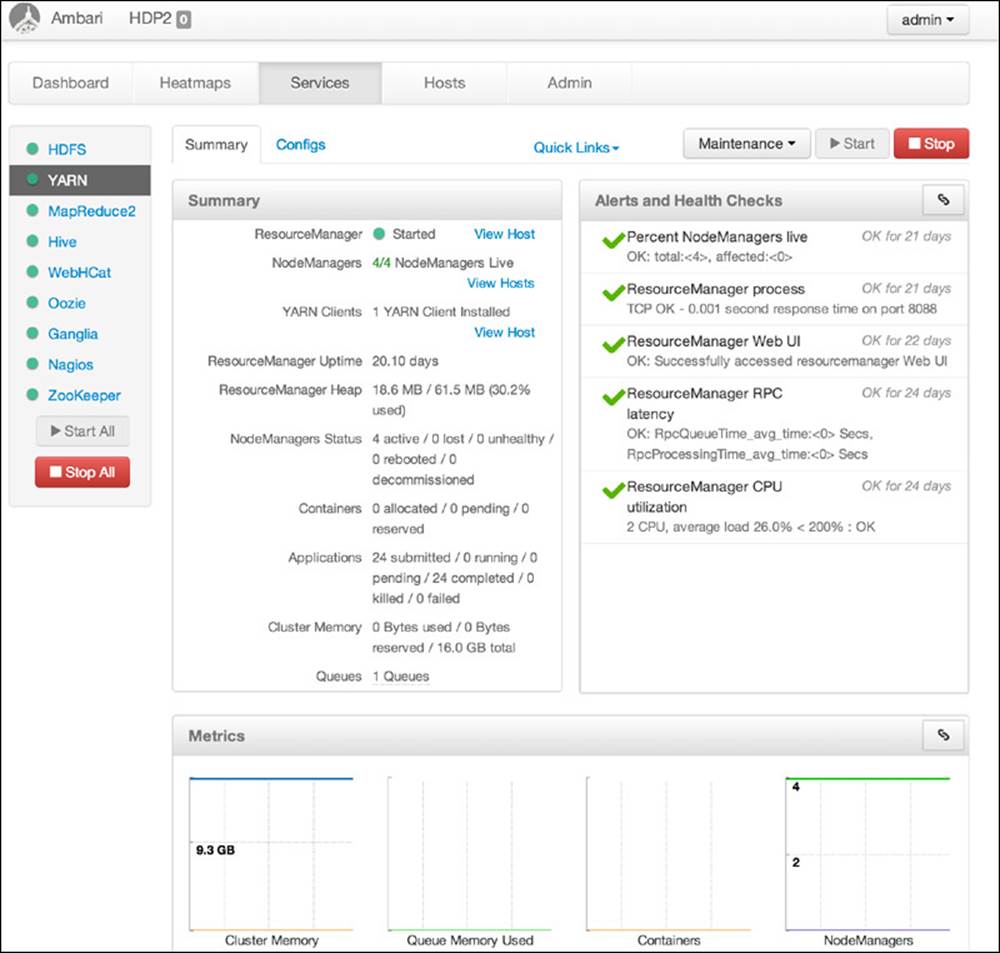Click link icon in Alerts and Health Checks
This screenshot has width=1000, height=953.
pos(943,200)
